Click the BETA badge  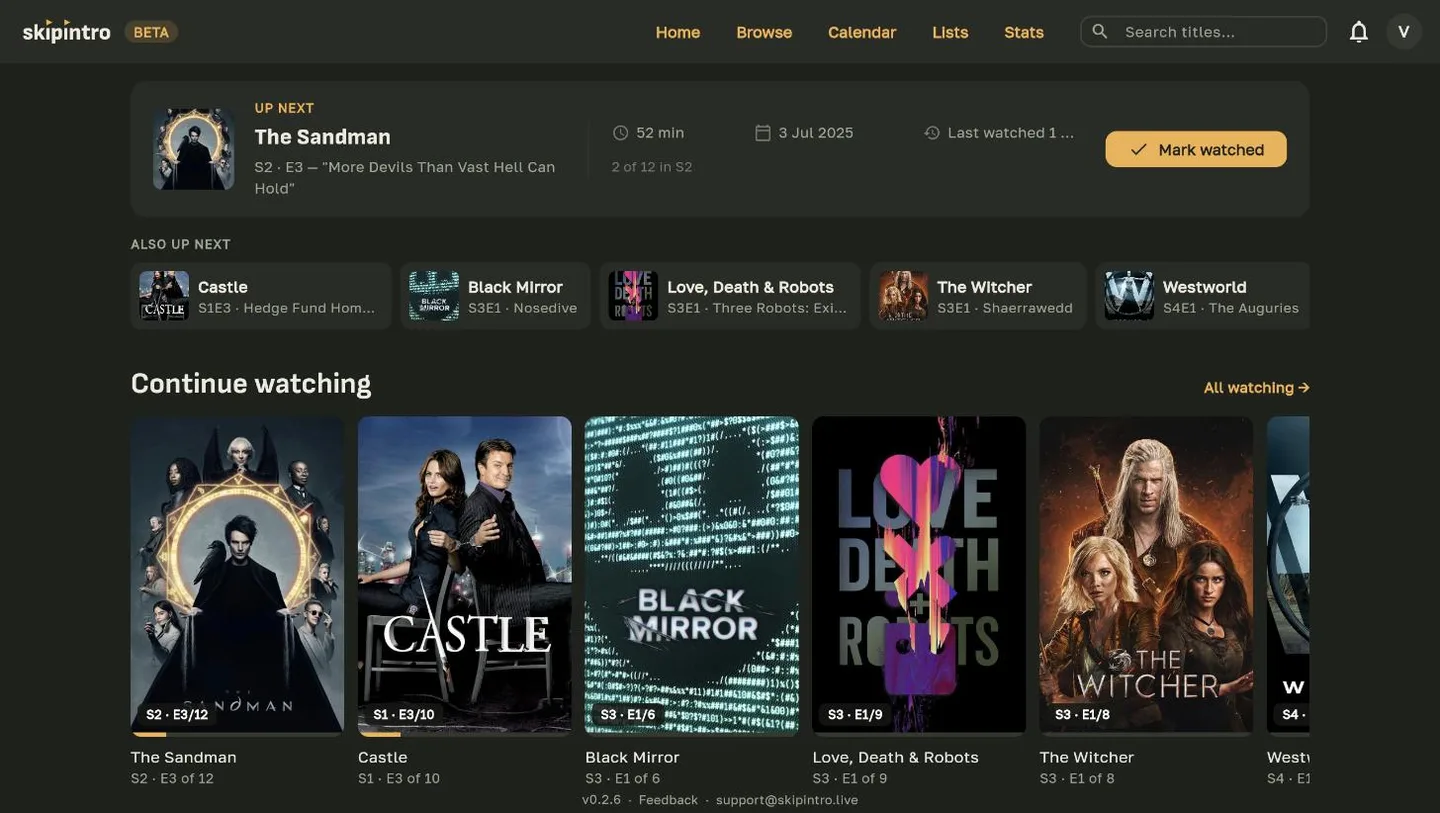click(x=151, y=32)
